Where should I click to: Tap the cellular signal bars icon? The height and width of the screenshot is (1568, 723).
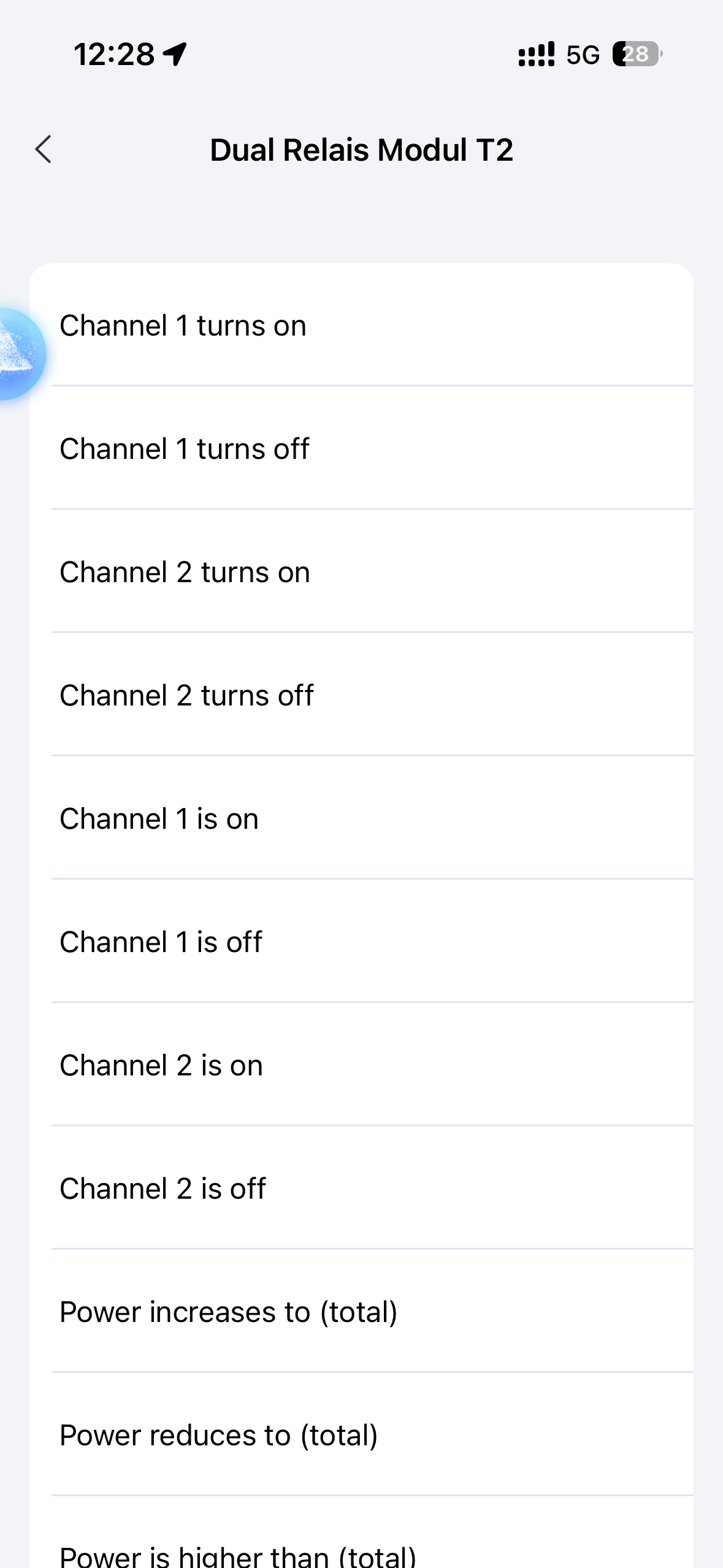(536, 55)
